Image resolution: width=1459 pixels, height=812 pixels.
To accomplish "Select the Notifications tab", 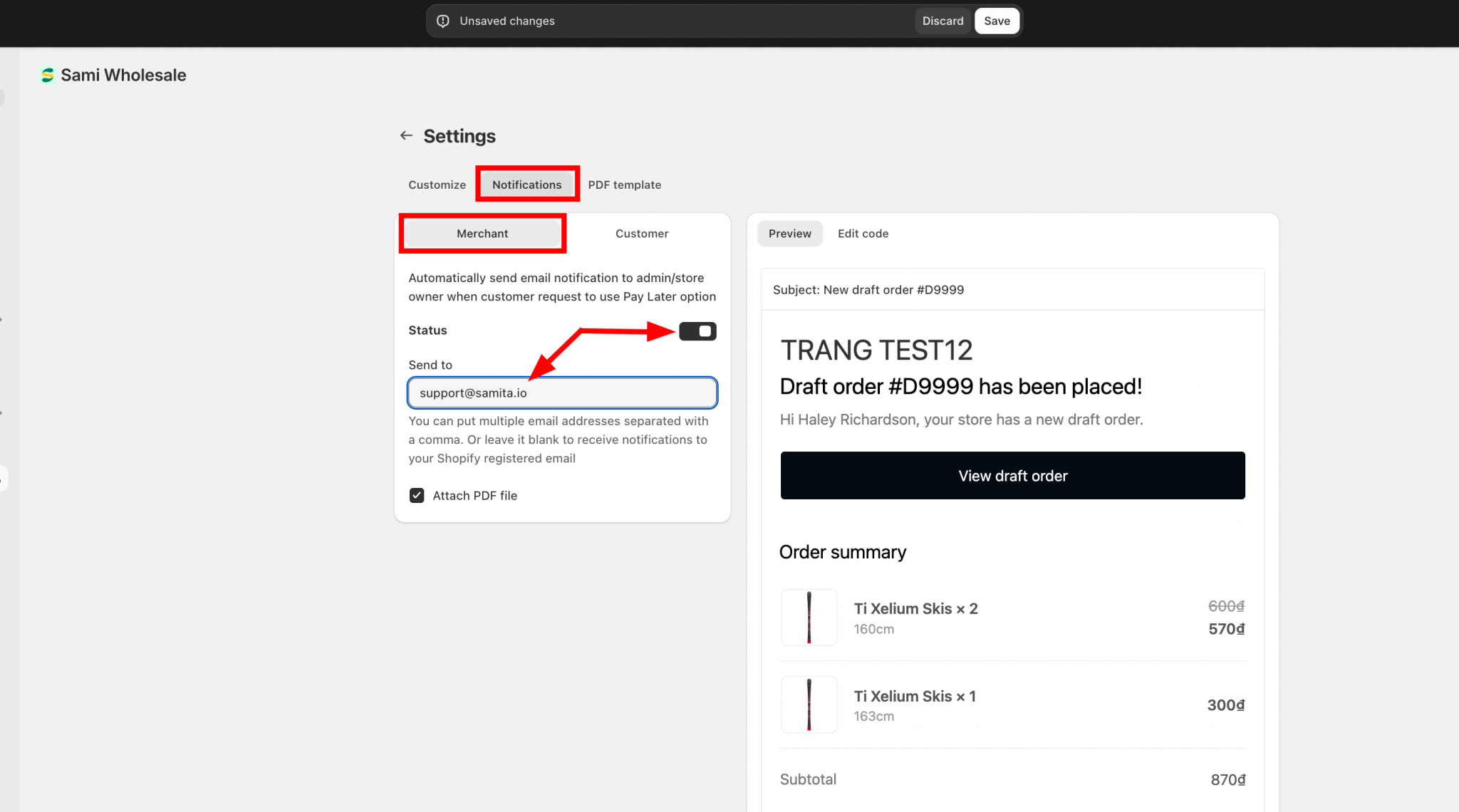I will pyautogui.click(x=526, y=184).
